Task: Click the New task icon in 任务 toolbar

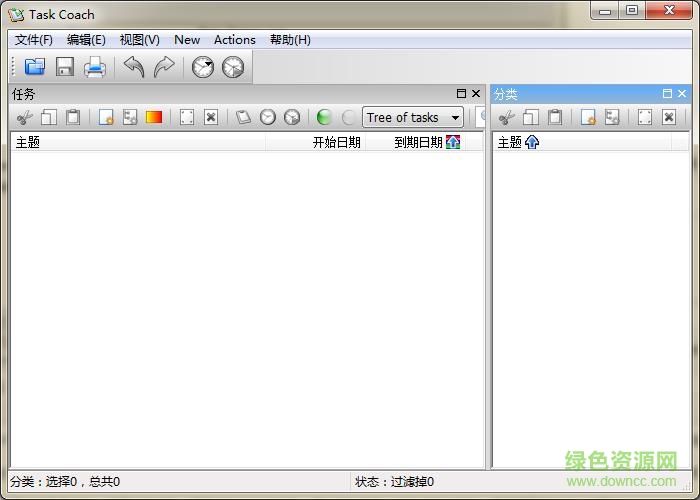Action: 106,117
